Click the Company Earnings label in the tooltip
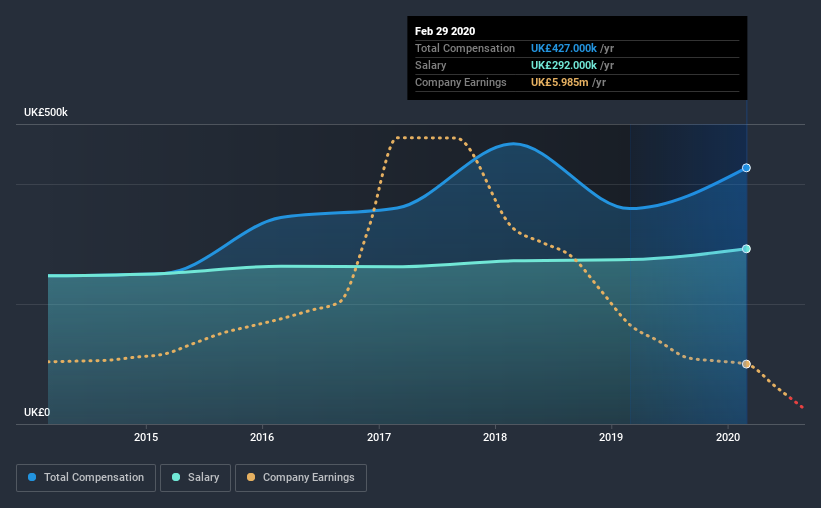This screenshot has width=821, height=508. click(x=461, y=82)
